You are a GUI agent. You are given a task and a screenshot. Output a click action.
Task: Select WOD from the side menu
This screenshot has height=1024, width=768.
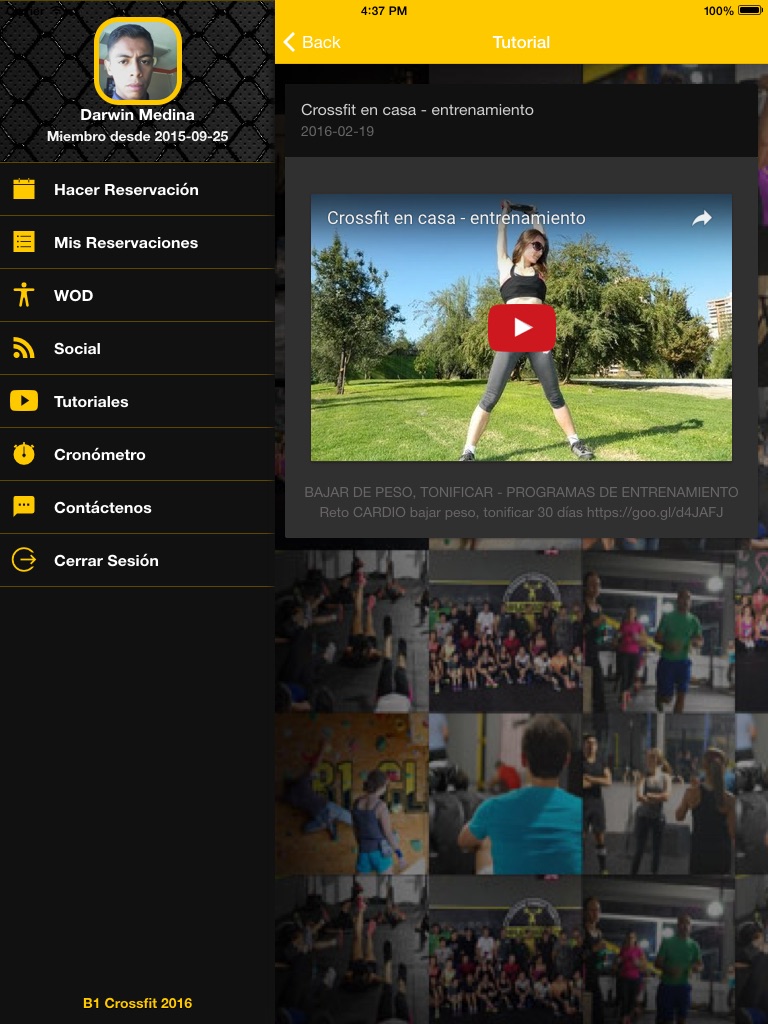tap(137, 295)
